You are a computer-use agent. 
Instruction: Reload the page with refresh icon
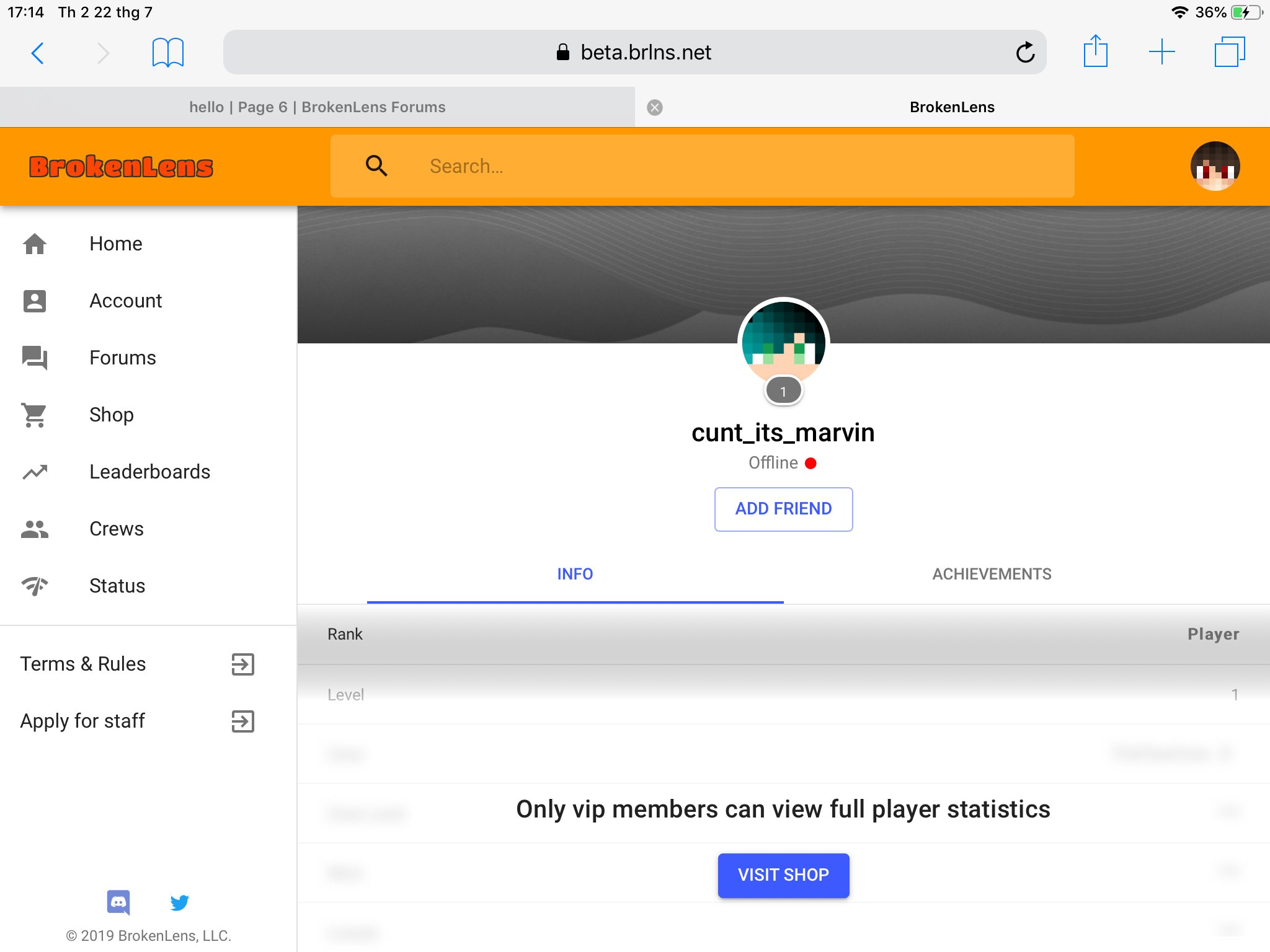tap(1026, 53)
